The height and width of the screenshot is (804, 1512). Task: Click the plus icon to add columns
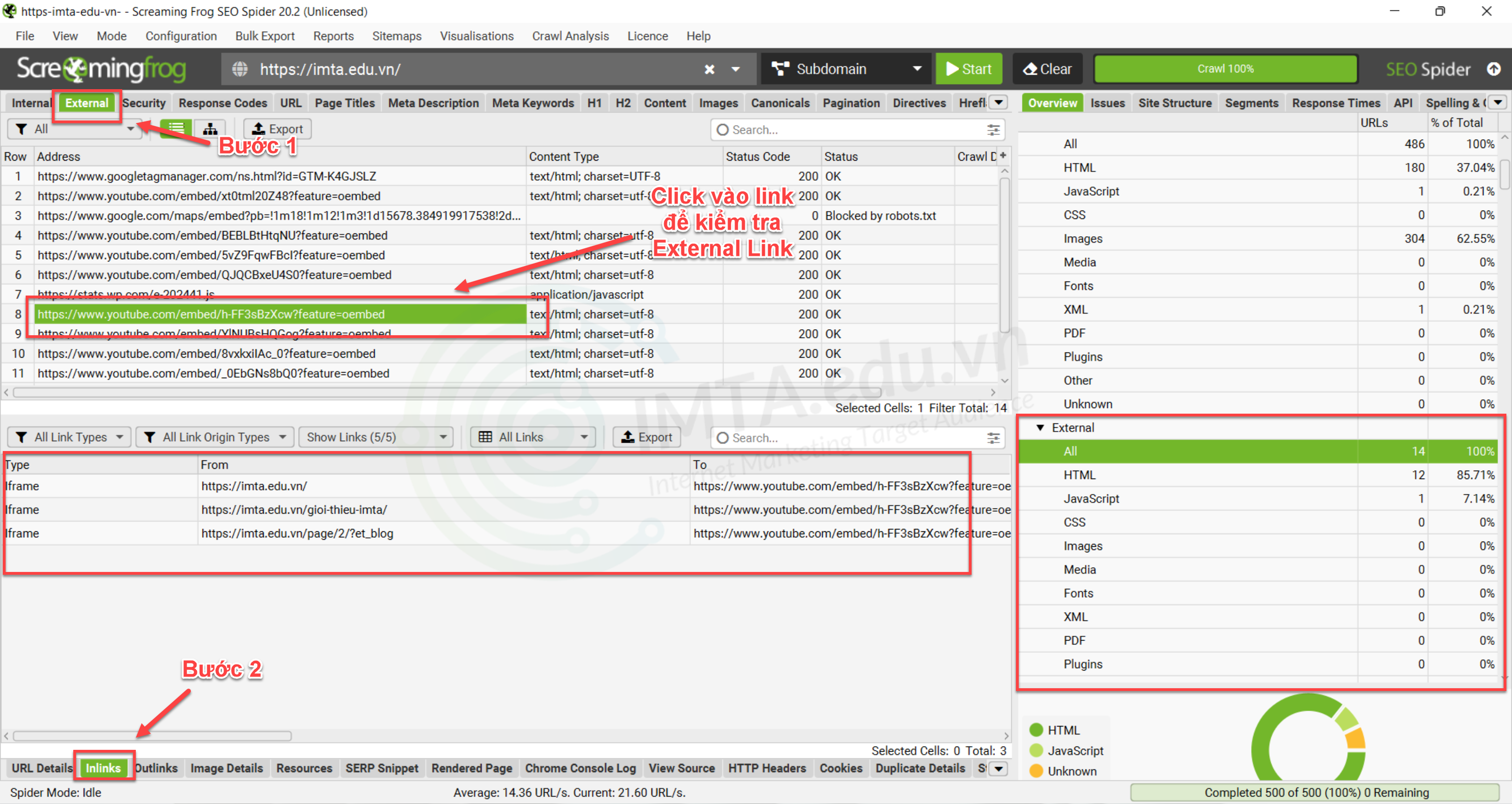click(1003, 155)
